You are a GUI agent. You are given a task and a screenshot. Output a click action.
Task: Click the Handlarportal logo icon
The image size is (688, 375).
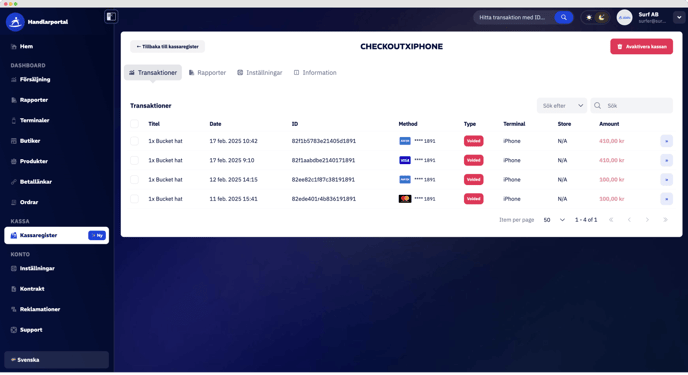(x=15, y=22)
